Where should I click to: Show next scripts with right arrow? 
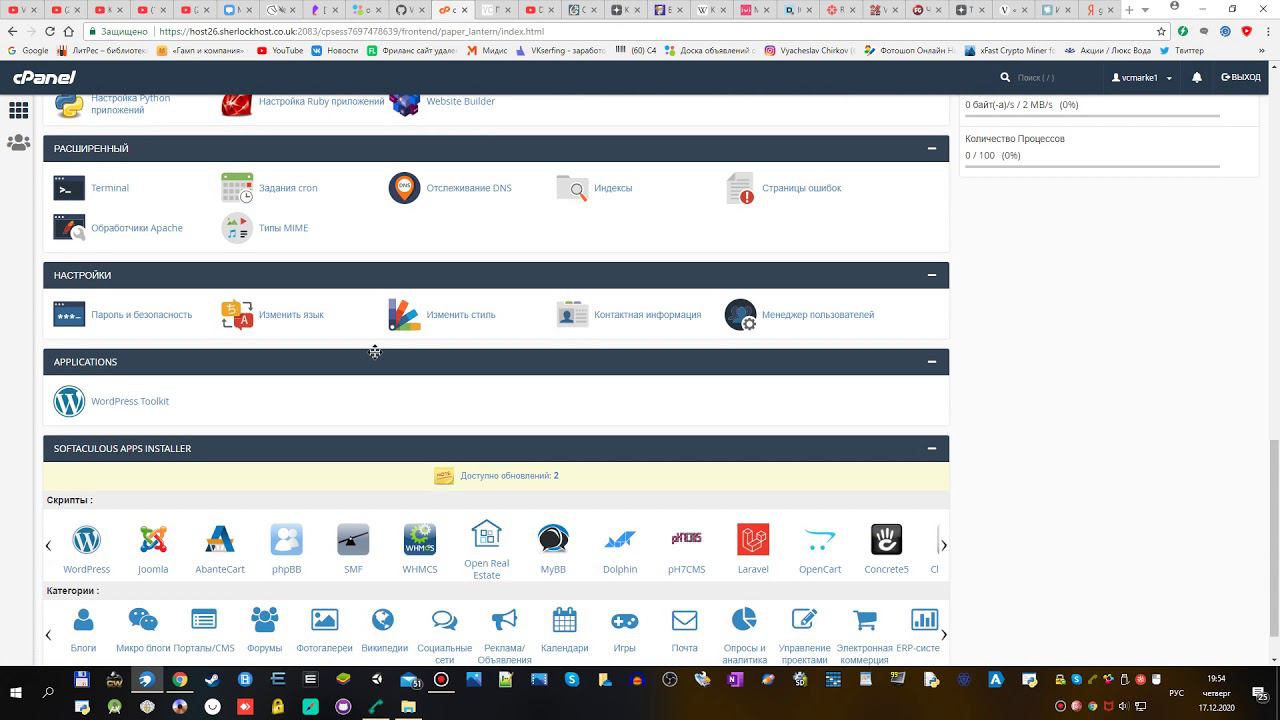[943, 545]
